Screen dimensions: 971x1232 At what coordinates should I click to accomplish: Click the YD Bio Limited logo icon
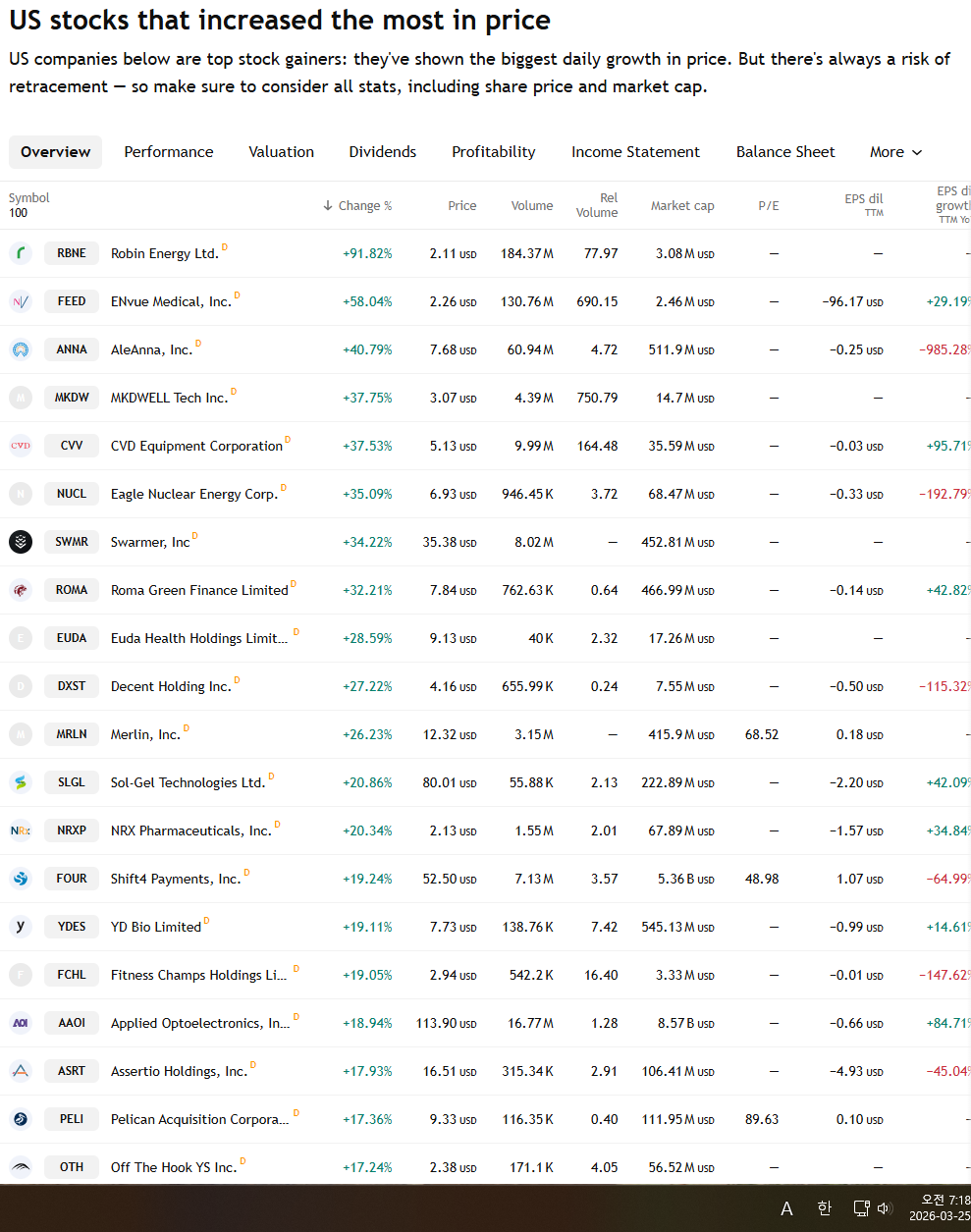pyautogui.click(x=21, y=927)
